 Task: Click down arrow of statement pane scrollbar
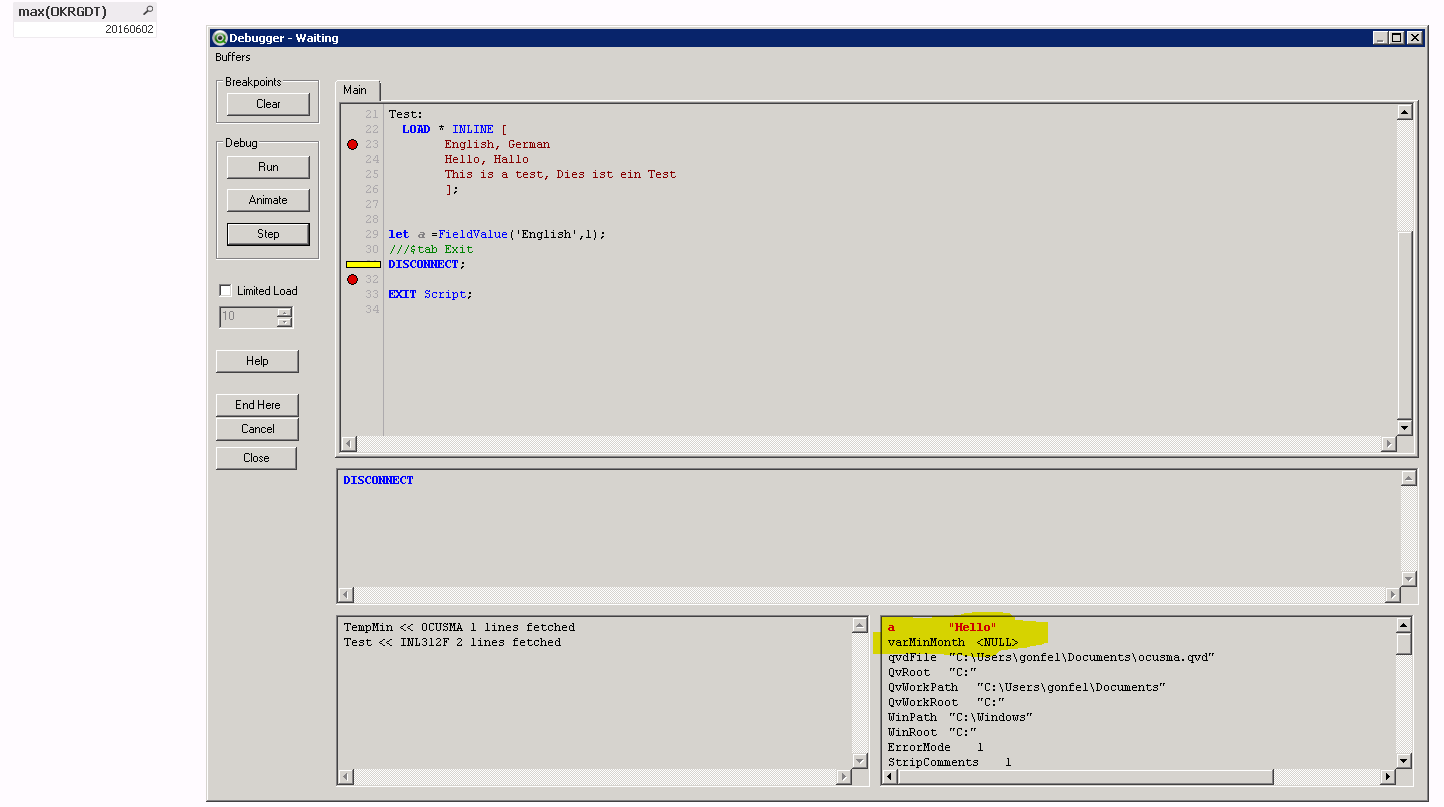coord(1409,579)
